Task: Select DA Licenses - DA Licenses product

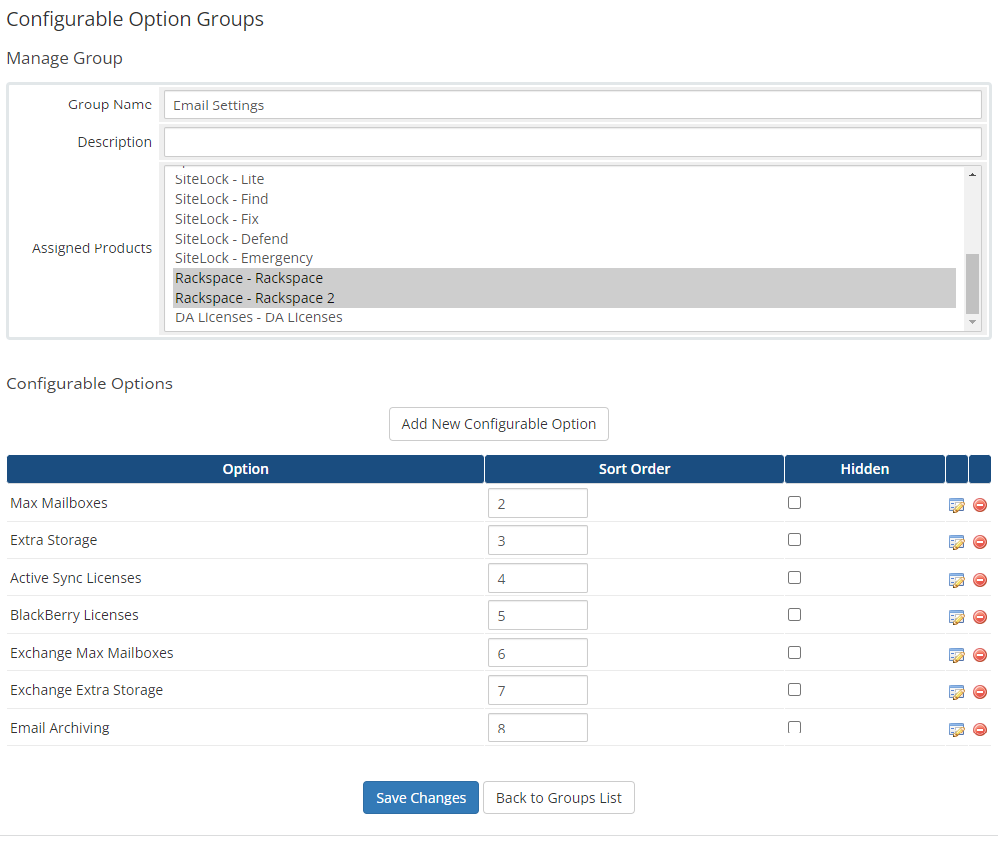Action: (565, 318)
